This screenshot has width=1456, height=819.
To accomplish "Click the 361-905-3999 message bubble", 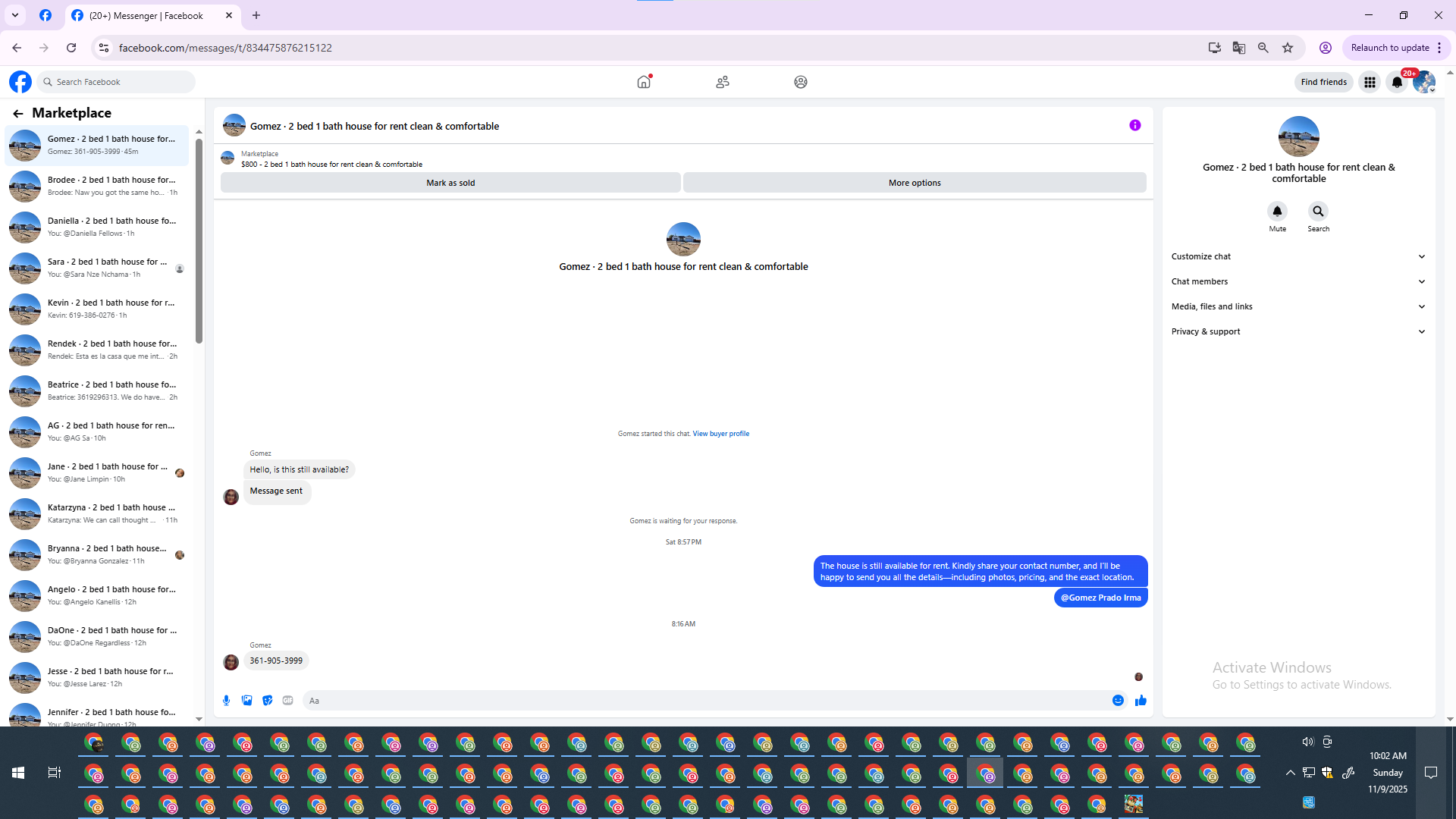I will click(x=276, y=661).
